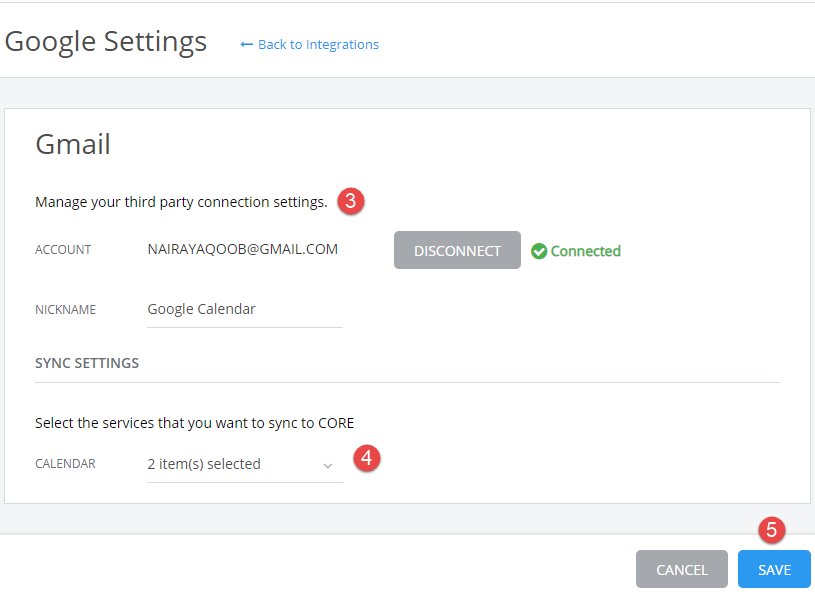
Task: Click the NICKNAME label
Action: pyautogui.click(x=65, y=310)
